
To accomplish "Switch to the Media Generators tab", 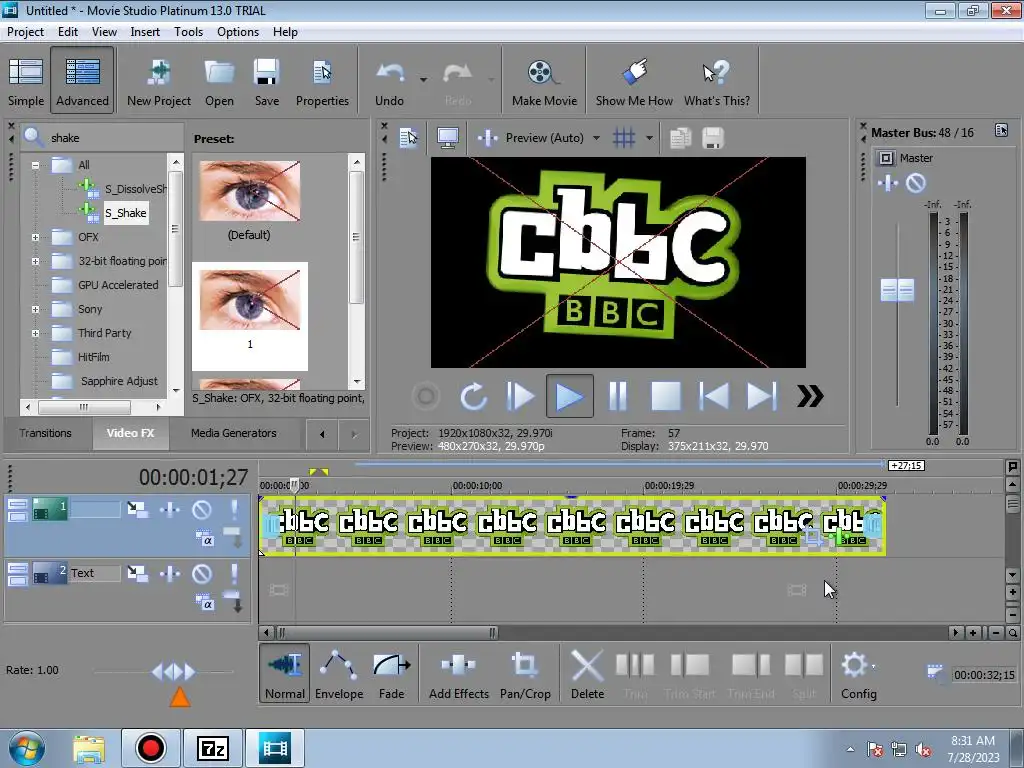I will [x=233, y=433].
